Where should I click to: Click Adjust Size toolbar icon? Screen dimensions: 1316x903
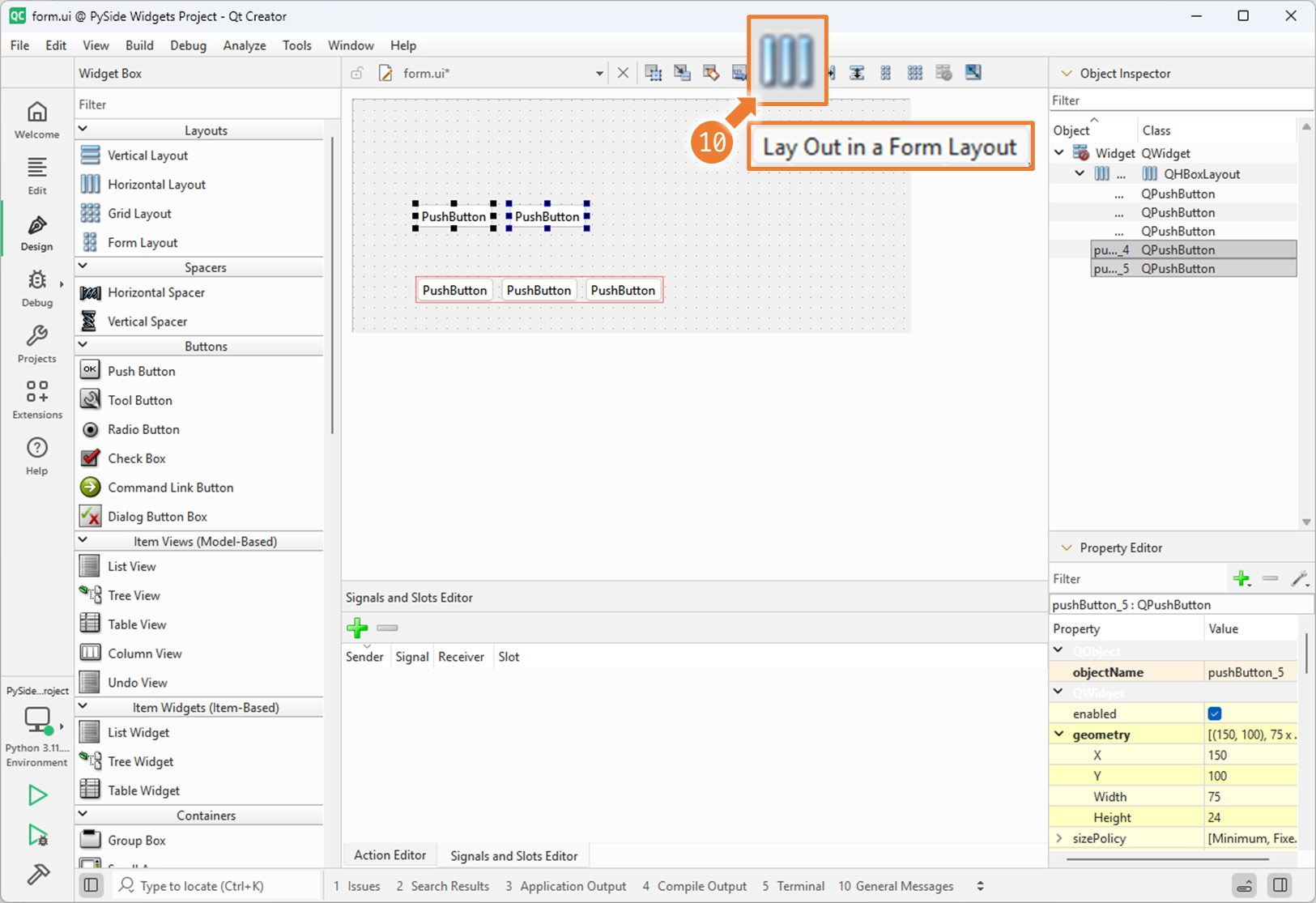coord(973,73)
